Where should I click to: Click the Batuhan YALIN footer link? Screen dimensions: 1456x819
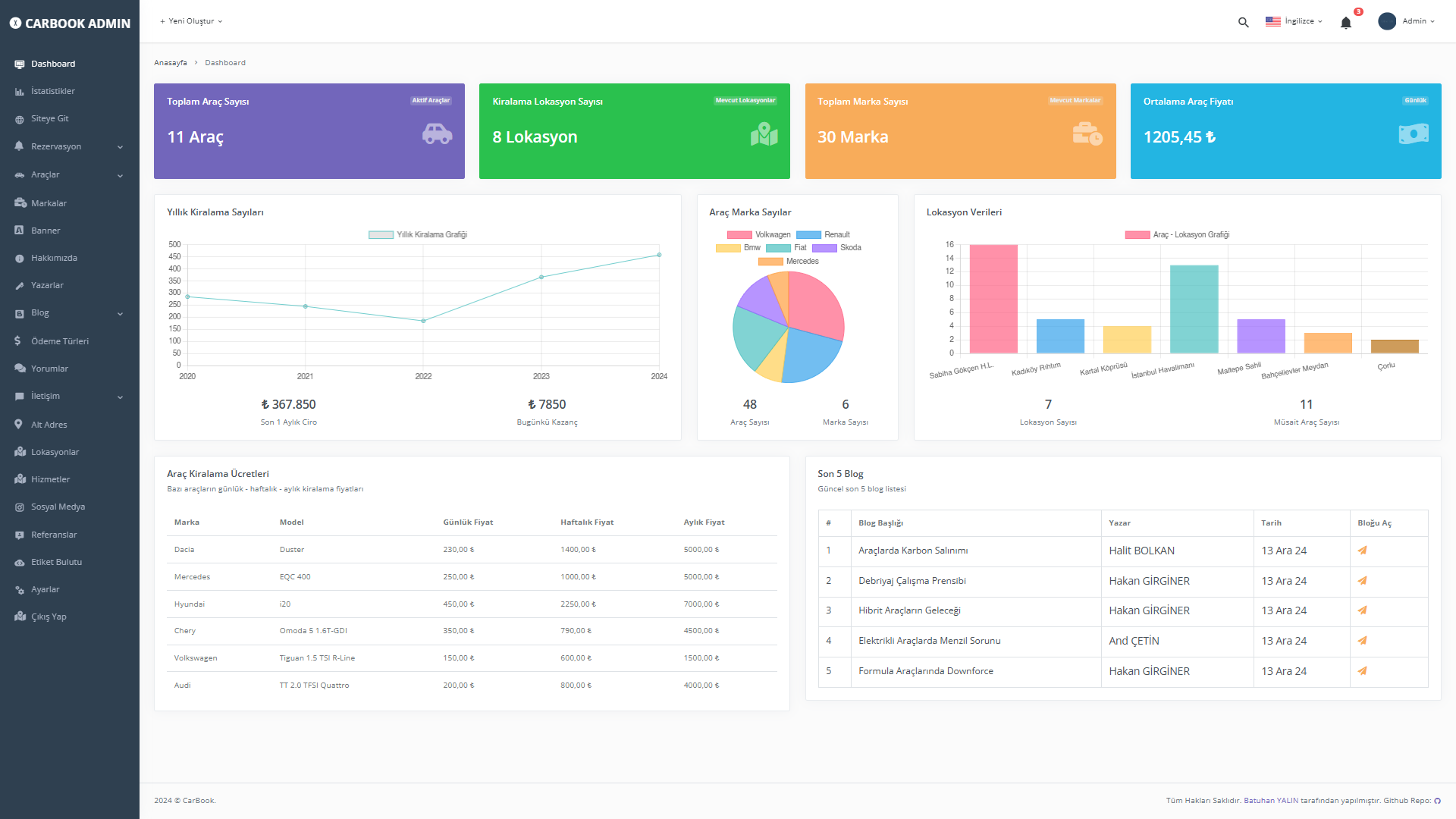(x=1271, y=801)
